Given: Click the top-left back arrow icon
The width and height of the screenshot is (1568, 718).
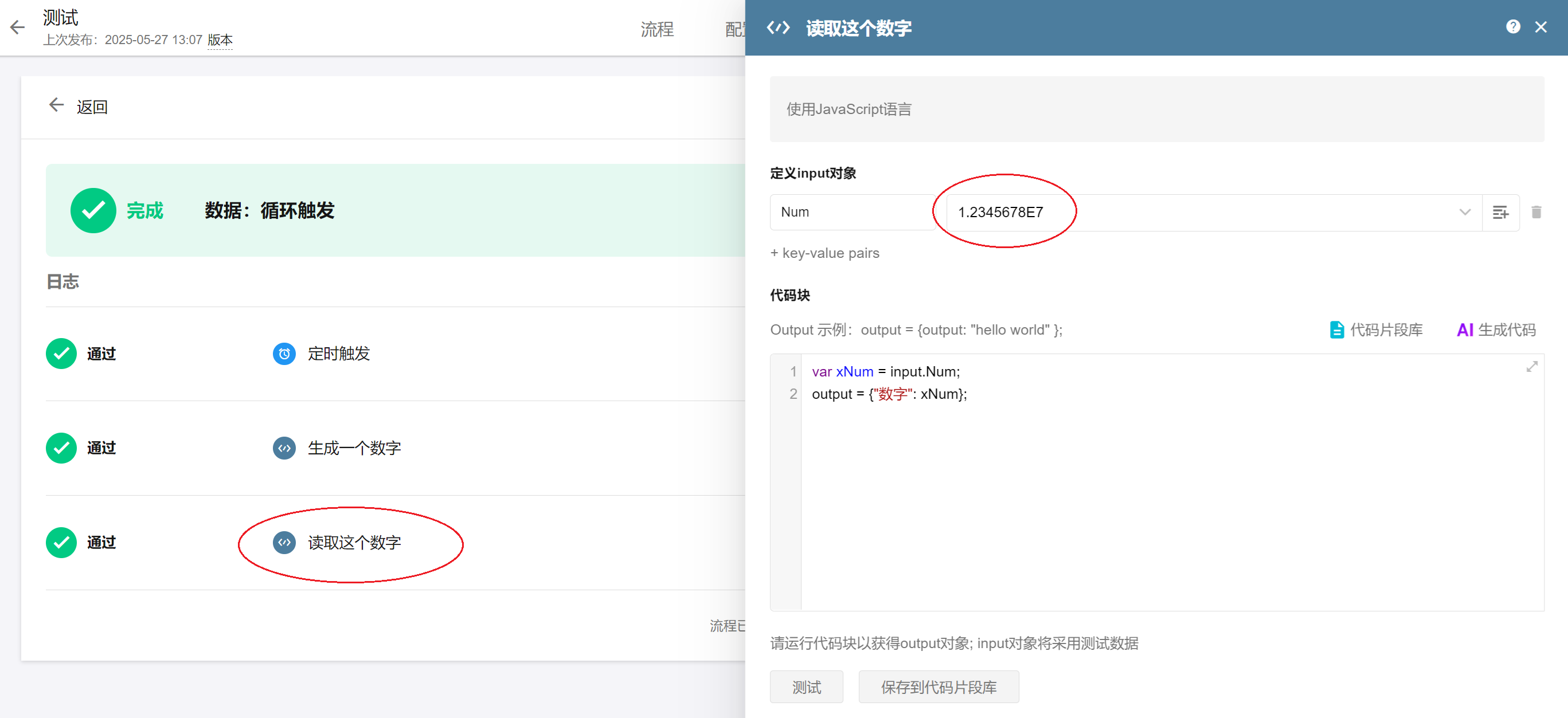Looking at the screenshot, I should [x=17, y=27].
